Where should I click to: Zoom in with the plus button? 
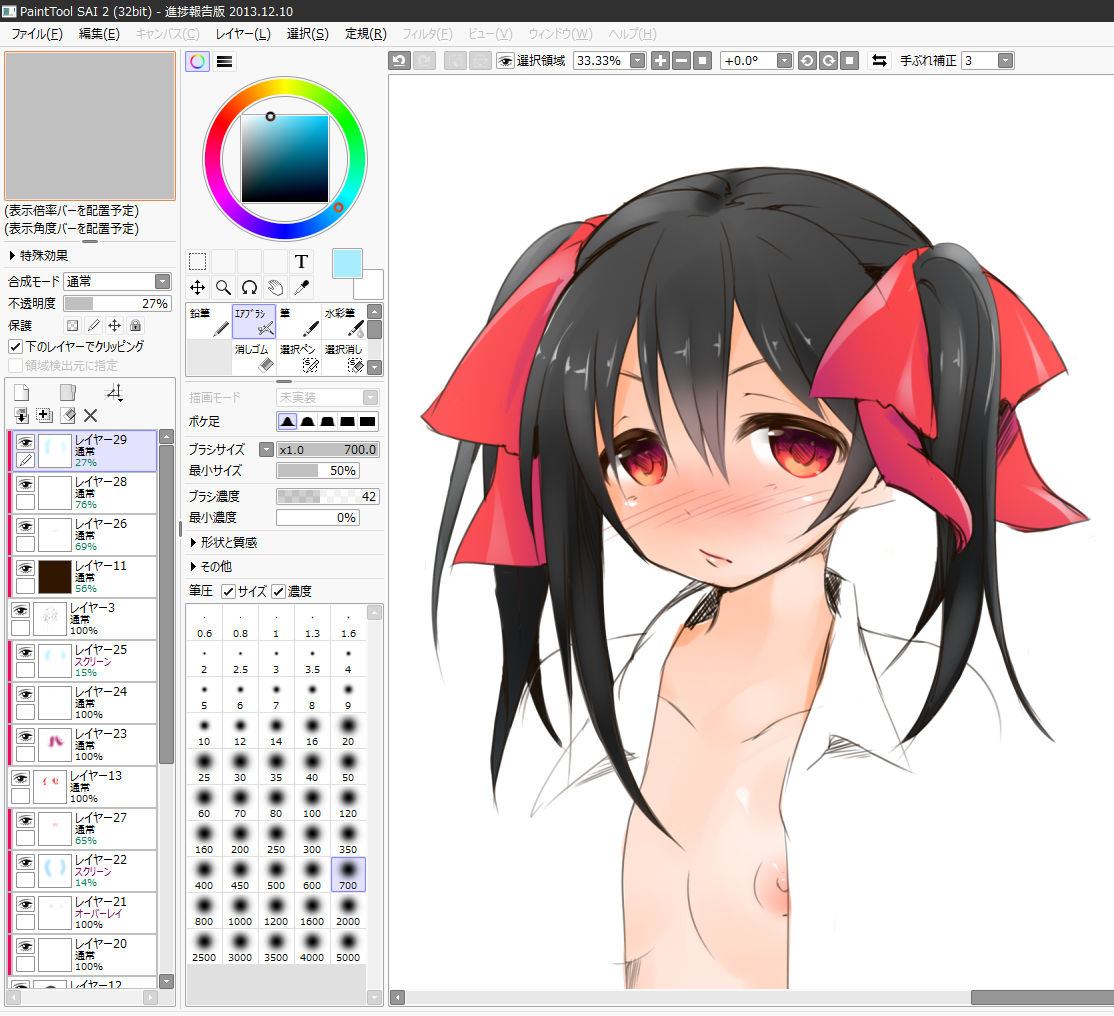pyautogui.click(x=660, y=60)
